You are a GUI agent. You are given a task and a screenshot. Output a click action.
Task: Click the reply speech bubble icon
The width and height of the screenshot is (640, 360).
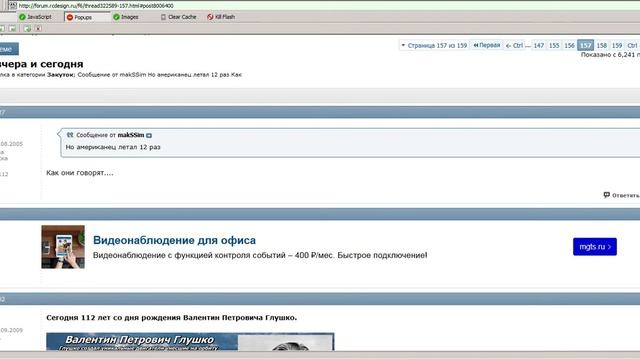click(607, 195)
